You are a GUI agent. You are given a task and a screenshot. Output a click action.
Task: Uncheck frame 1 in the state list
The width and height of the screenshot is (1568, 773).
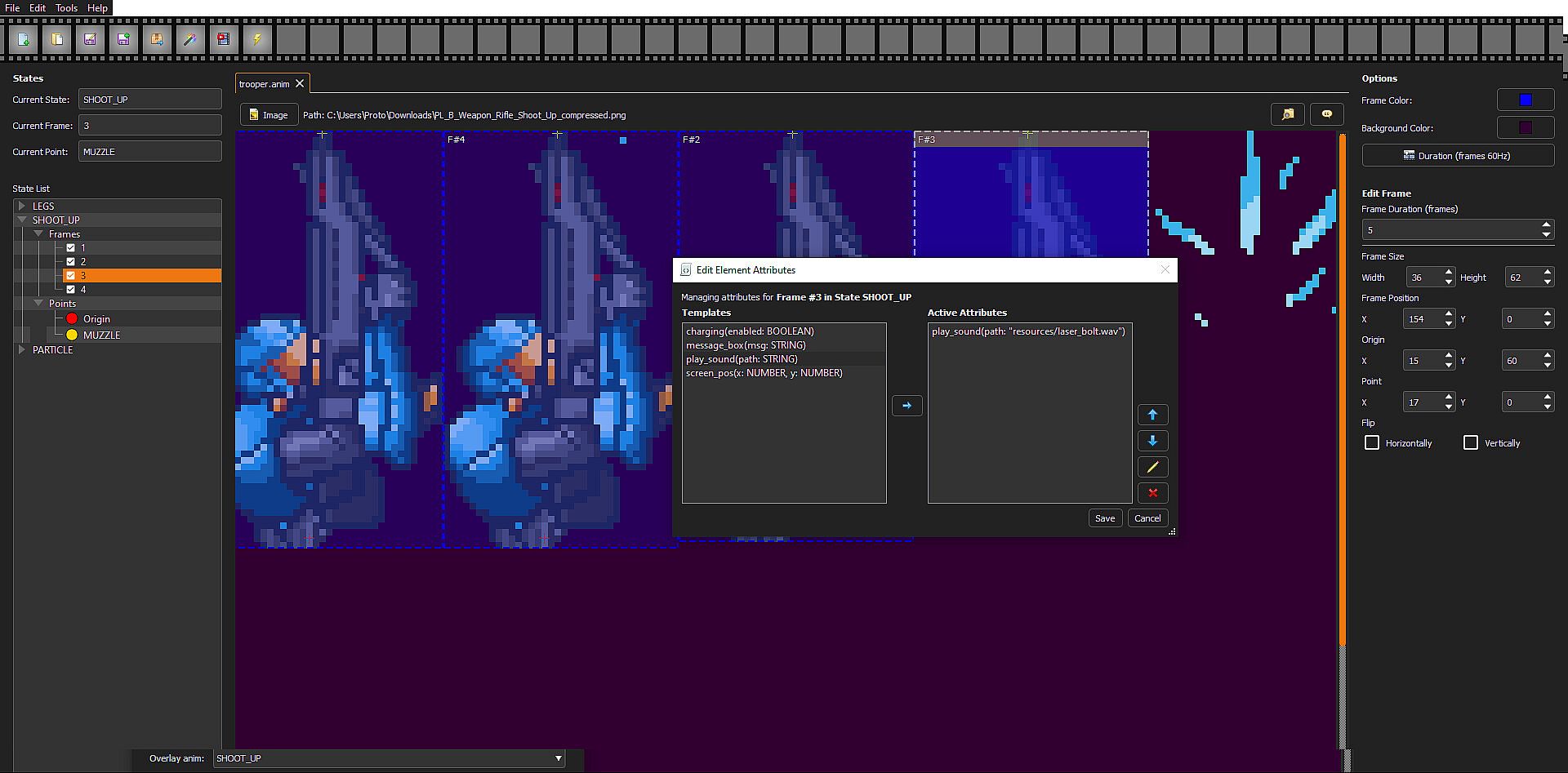point(71,247)
